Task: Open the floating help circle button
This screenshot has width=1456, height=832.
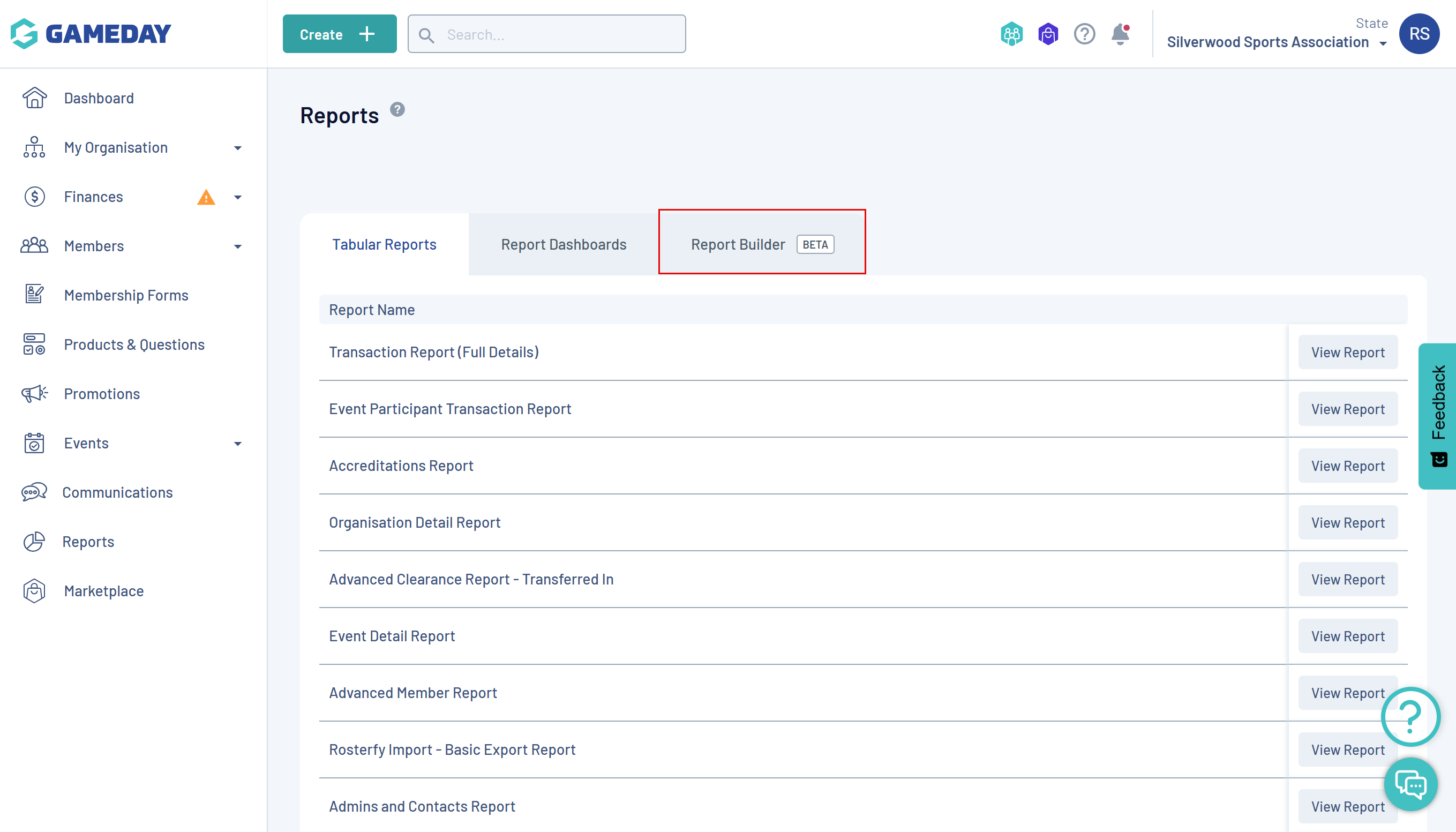Action: pos(1410,716)
